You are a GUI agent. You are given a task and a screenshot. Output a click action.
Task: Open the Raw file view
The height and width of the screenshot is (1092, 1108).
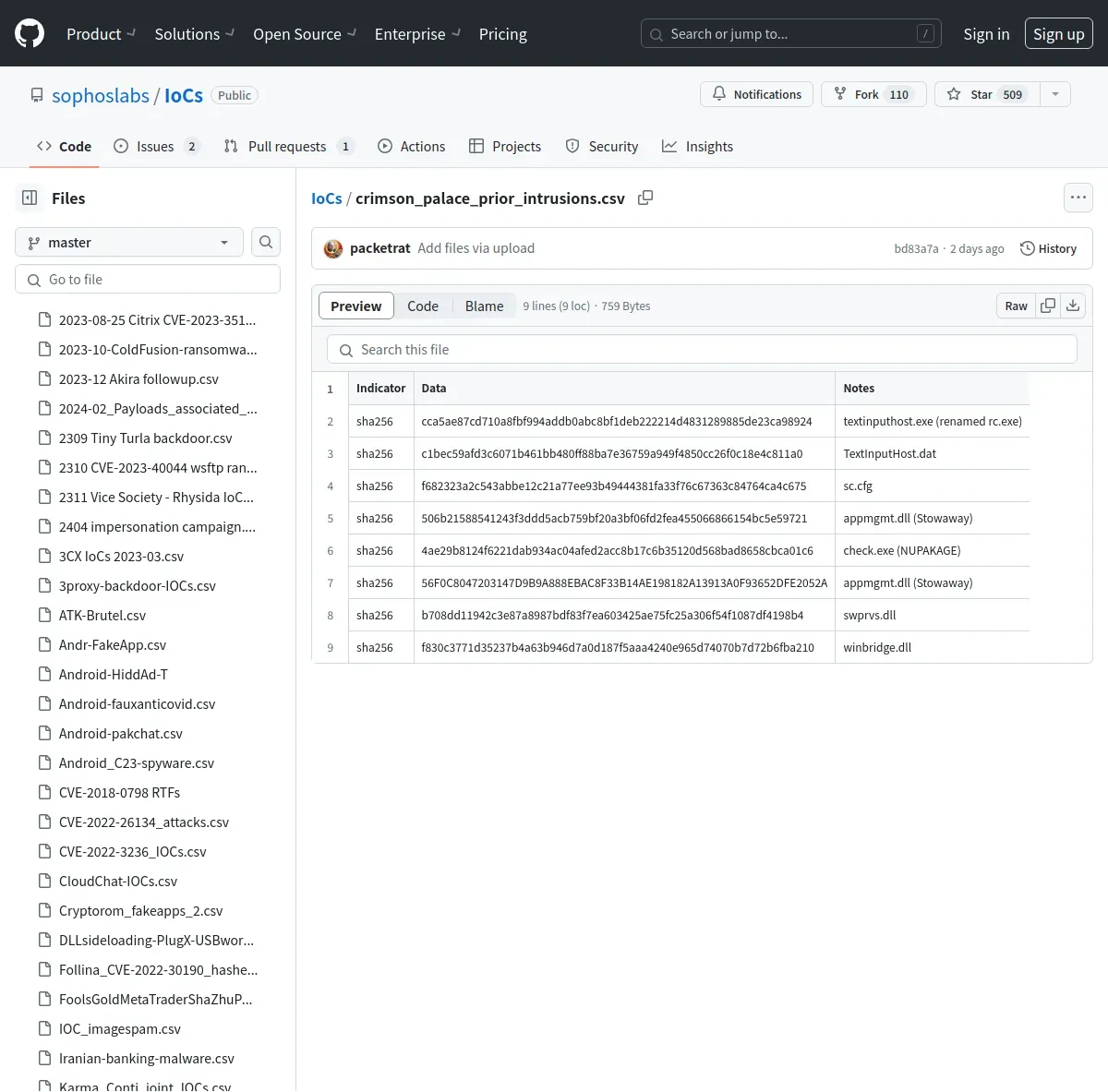pyautogui.click(x=1016, y=306)
